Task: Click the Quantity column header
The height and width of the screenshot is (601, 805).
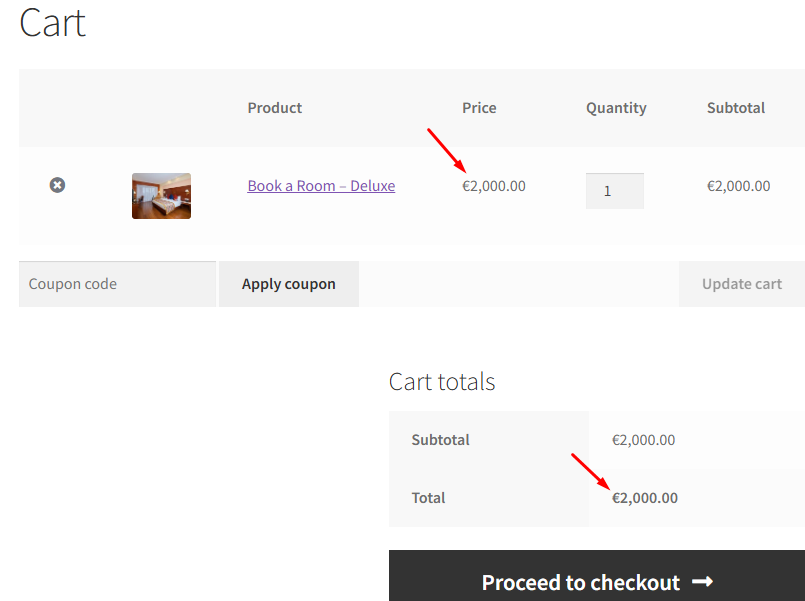Action: coord(616,108)
